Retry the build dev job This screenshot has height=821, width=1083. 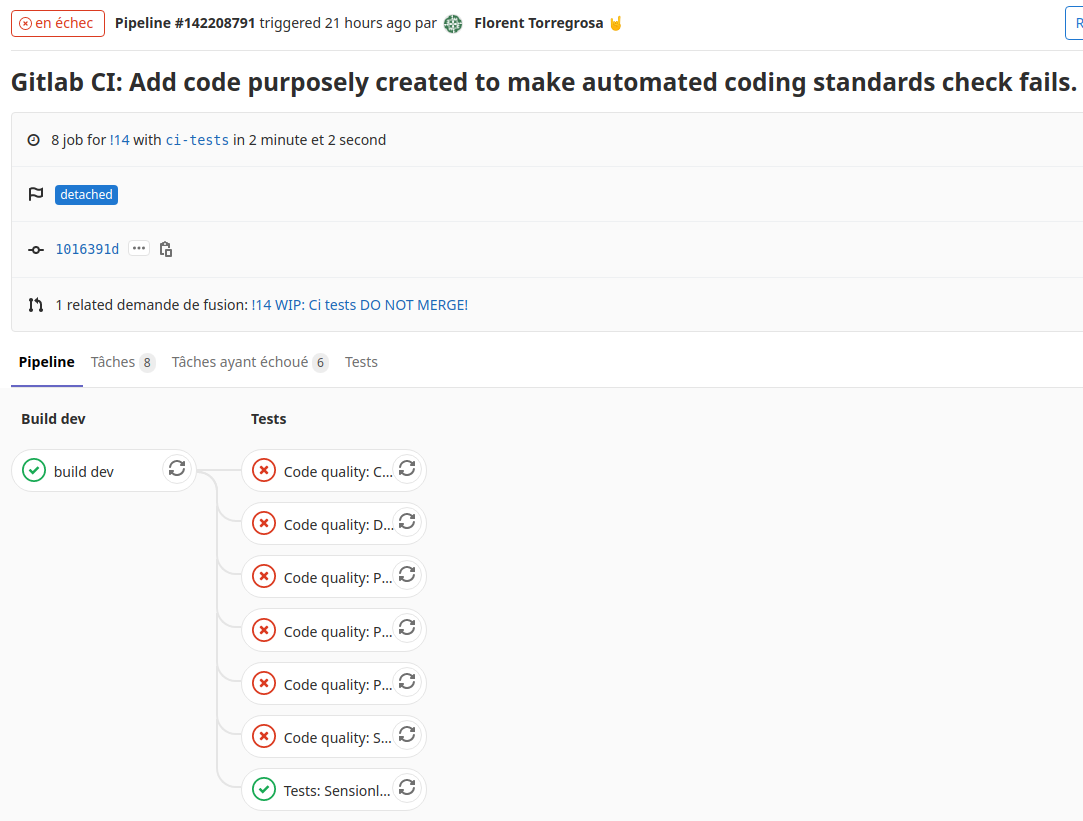pos(177,470)
